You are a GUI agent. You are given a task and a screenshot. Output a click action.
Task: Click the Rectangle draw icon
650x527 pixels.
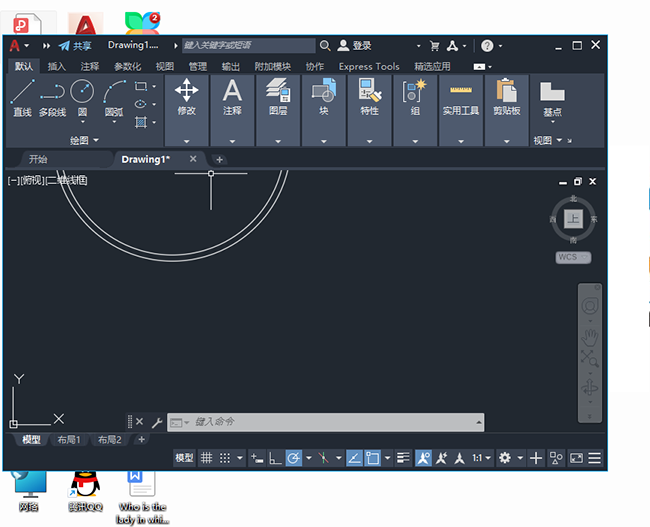click(x=141, y=86)
